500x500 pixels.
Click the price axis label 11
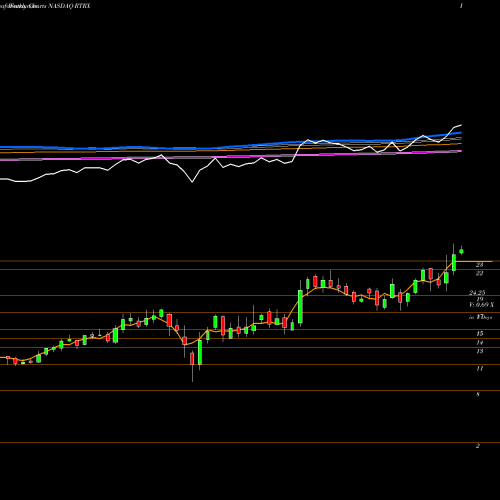click(480, 369)
